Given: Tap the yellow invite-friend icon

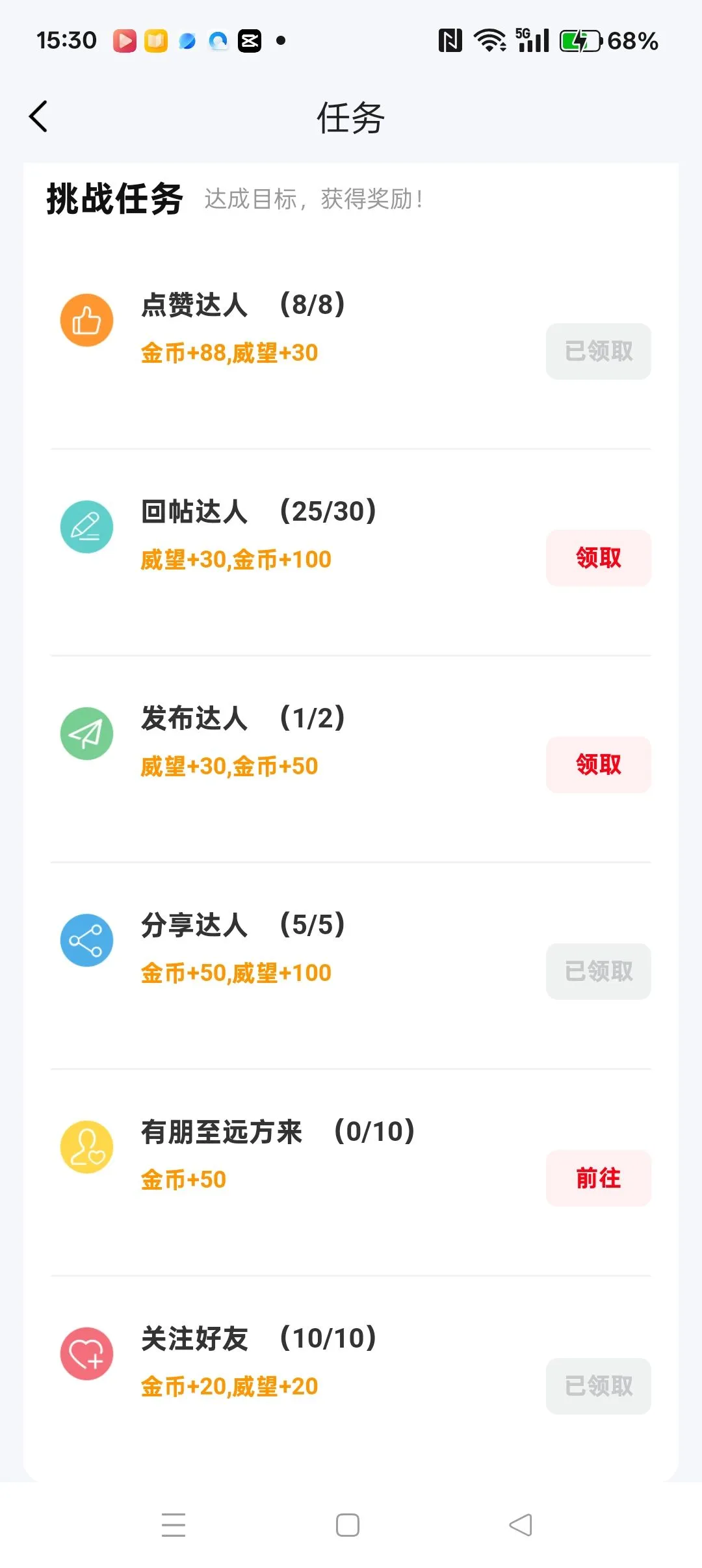Looking at the screenshot, I should pyautogui.click(x=86, y=1147).
